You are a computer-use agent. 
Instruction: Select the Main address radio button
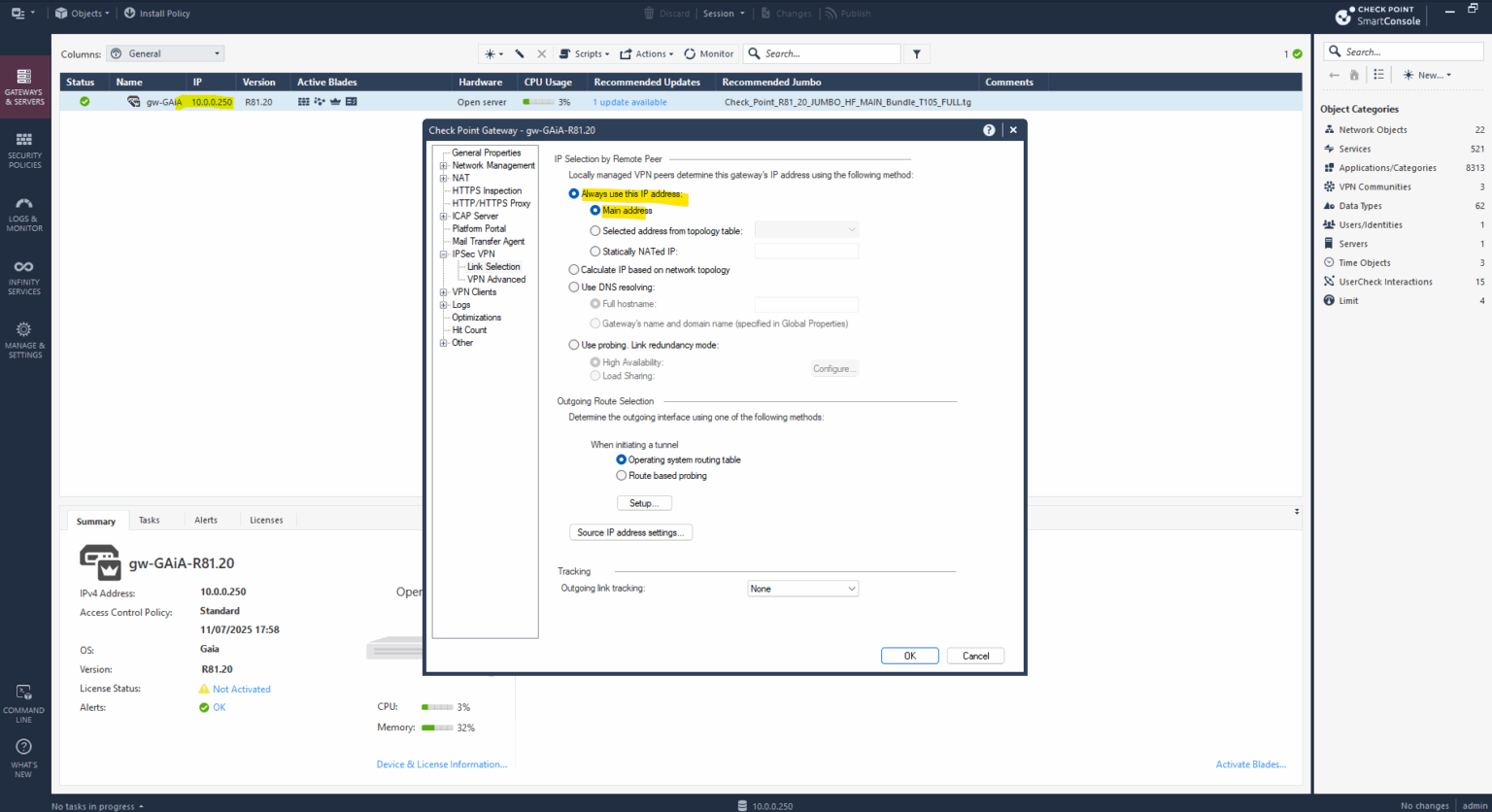[594, 211]
